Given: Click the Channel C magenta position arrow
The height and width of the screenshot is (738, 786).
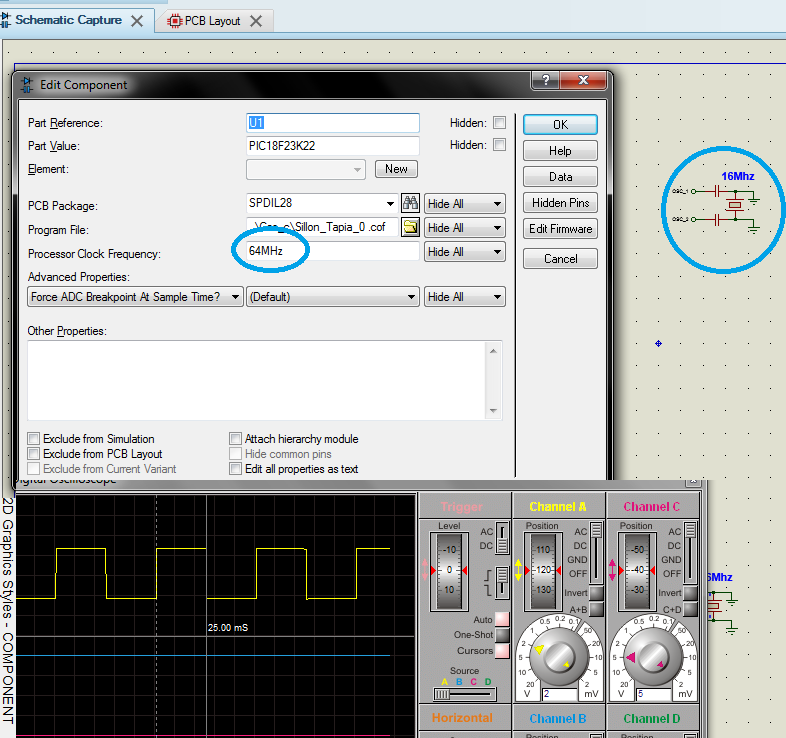Looking at the screenshot, I should tap(613, 571).
